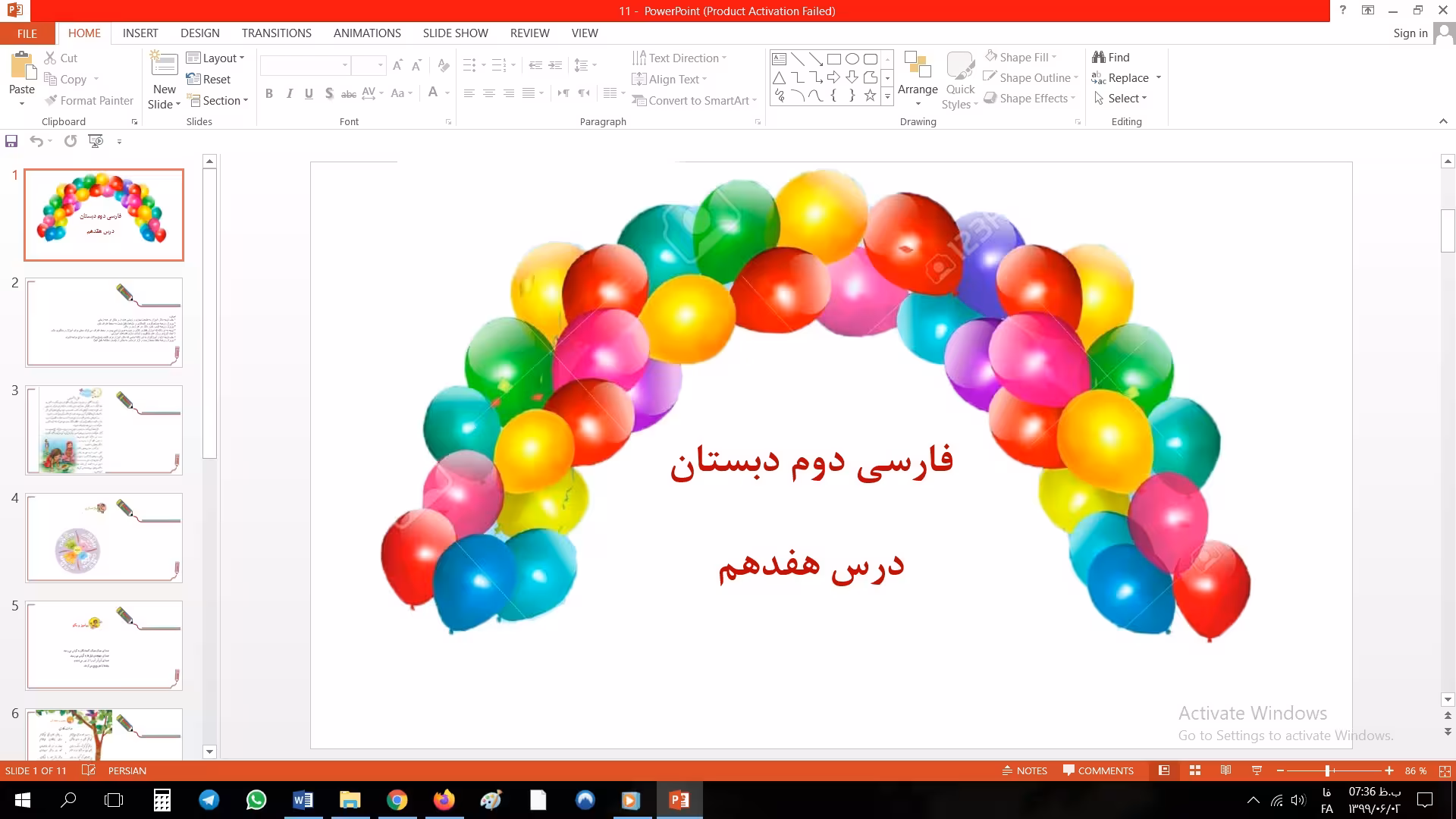Start slideshow from beginning icon in quick access
This screenshot has height=819, width=1456.
tap(96, 141)
